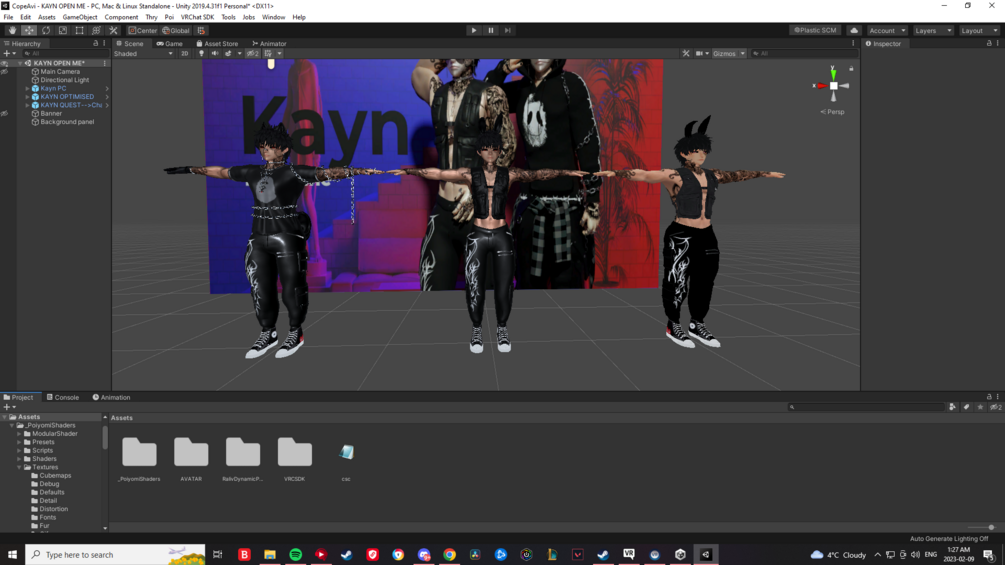Toggle pivot mode Center button

pos(142,30)
